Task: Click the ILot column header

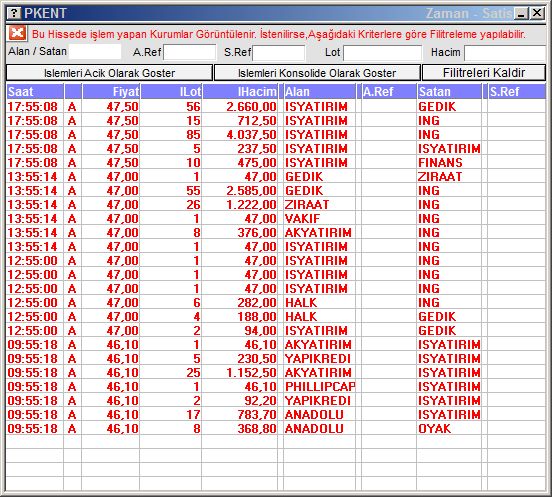Action: pyautogui.click(x=171, y=92)
